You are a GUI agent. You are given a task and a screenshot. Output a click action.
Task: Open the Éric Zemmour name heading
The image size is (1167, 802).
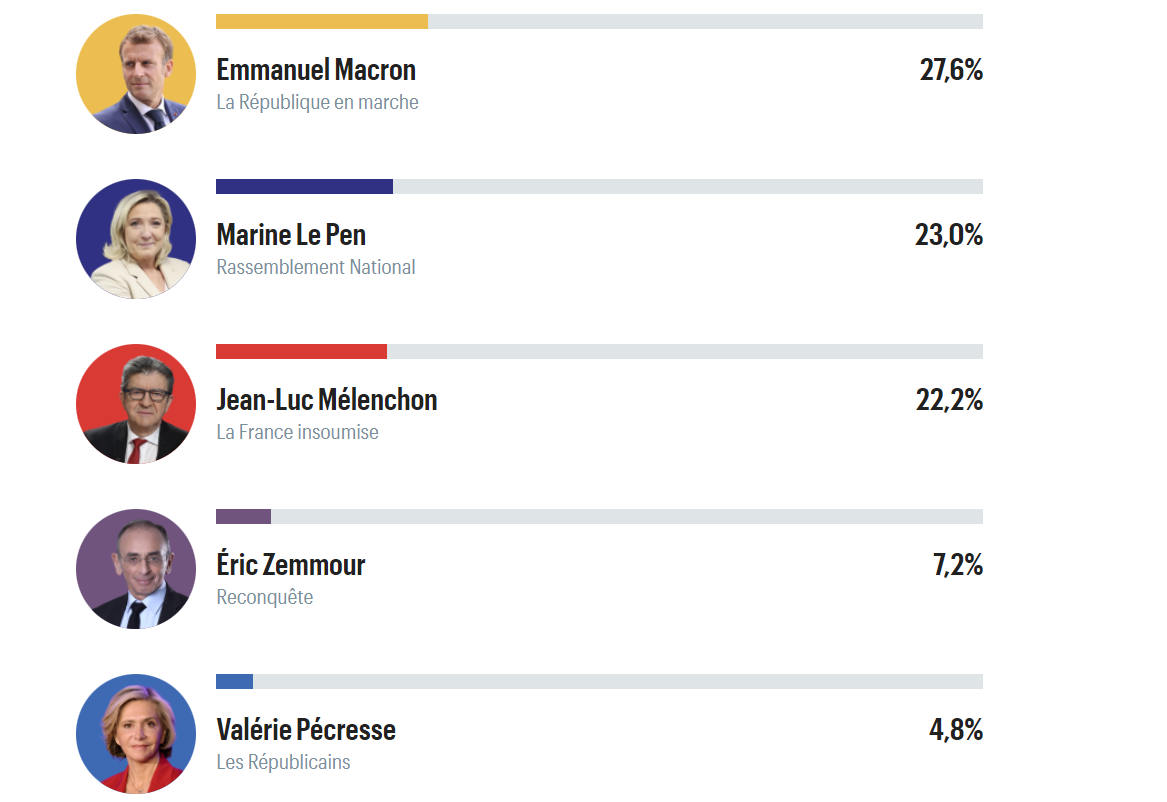pyautogui.click(x=291, y=565)
